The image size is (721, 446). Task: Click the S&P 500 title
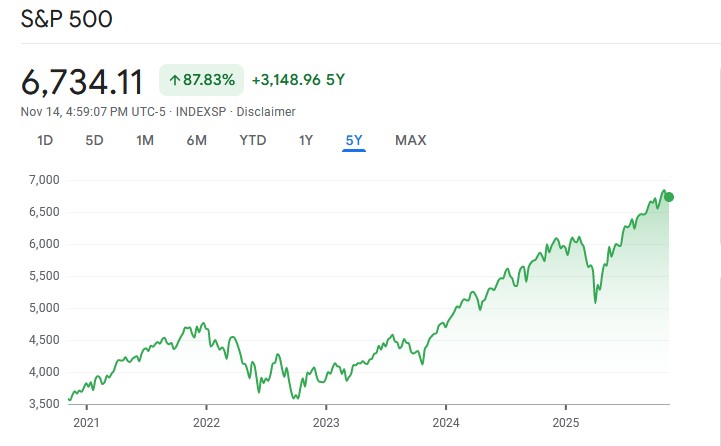pos(67,19)
